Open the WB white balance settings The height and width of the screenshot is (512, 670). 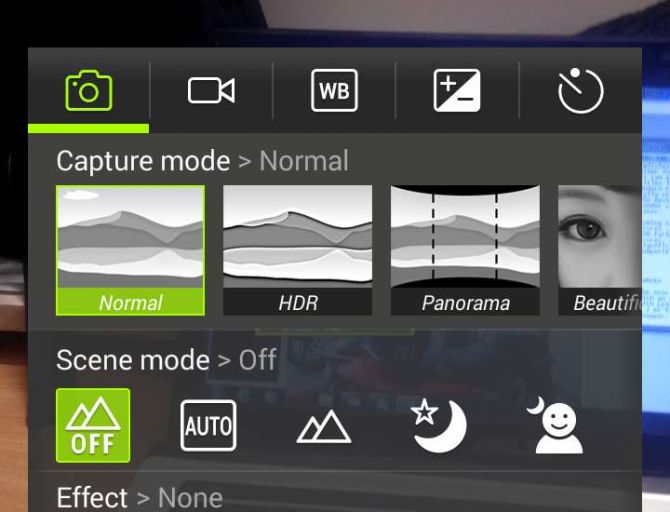coord(334,91)
